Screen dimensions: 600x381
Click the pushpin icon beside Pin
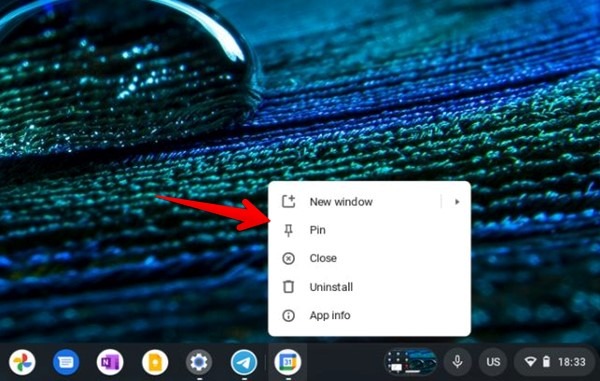click(289, 230)
